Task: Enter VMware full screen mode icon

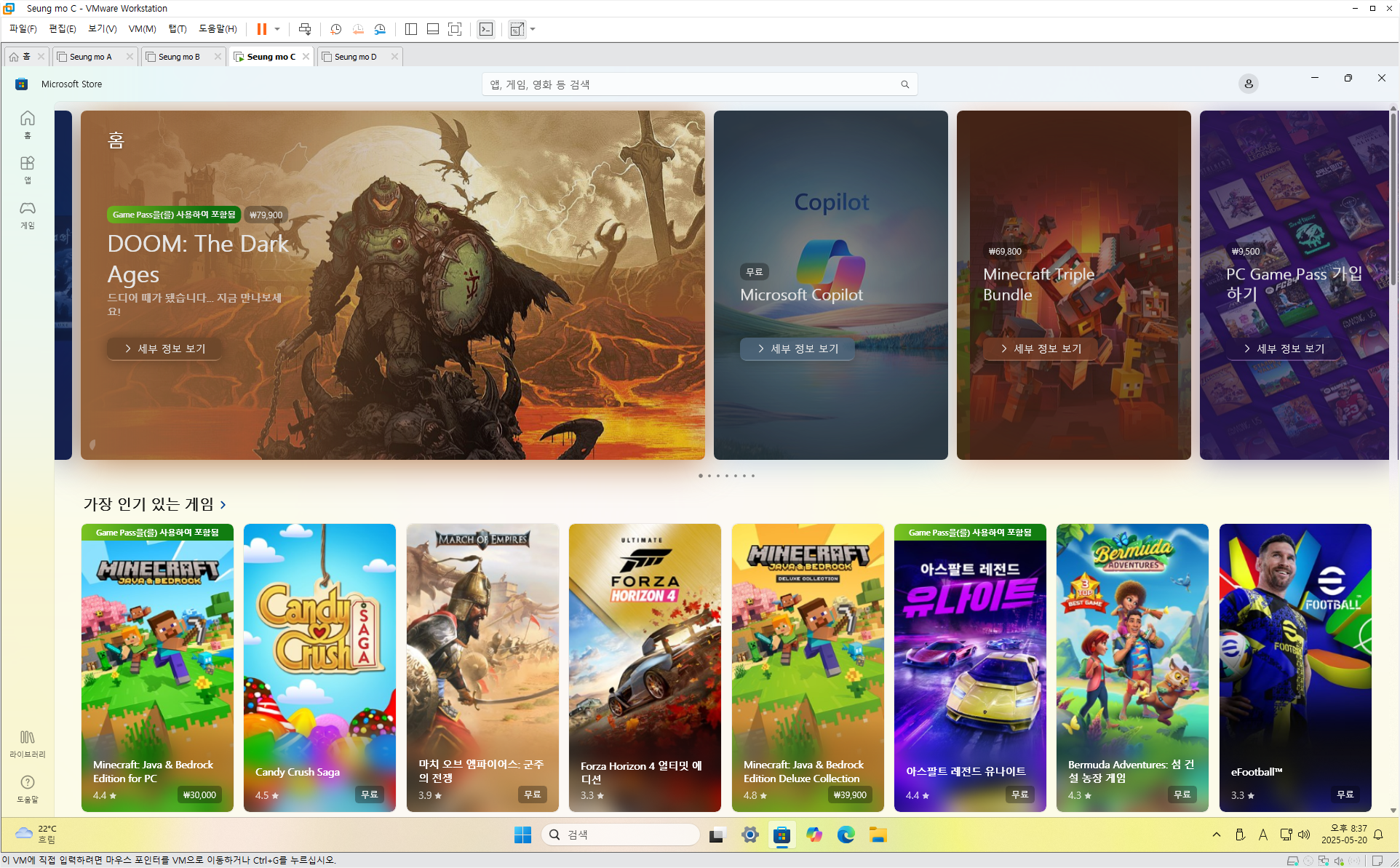Action: [x=455, y=29]
